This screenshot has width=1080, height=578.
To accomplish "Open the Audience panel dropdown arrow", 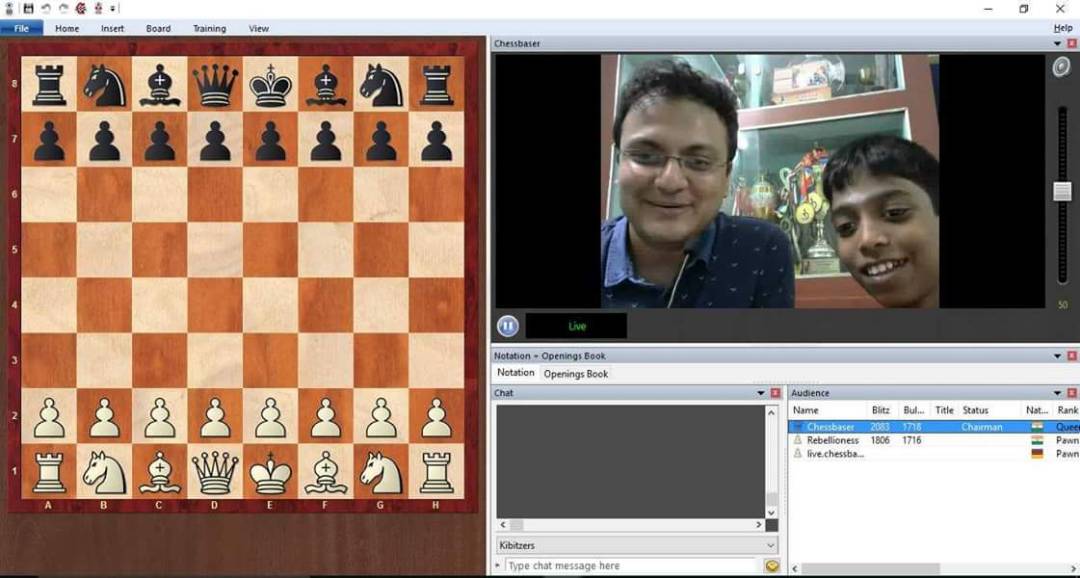I will coord(1058,393).
